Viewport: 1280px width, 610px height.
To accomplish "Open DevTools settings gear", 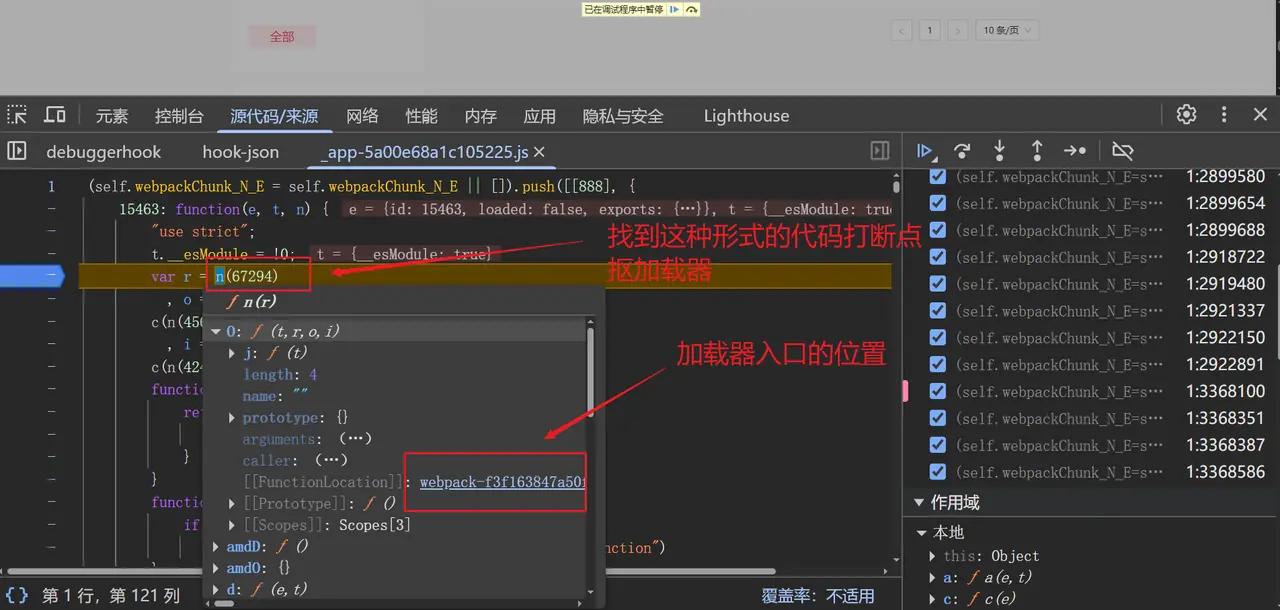I will pos(1186,115).
